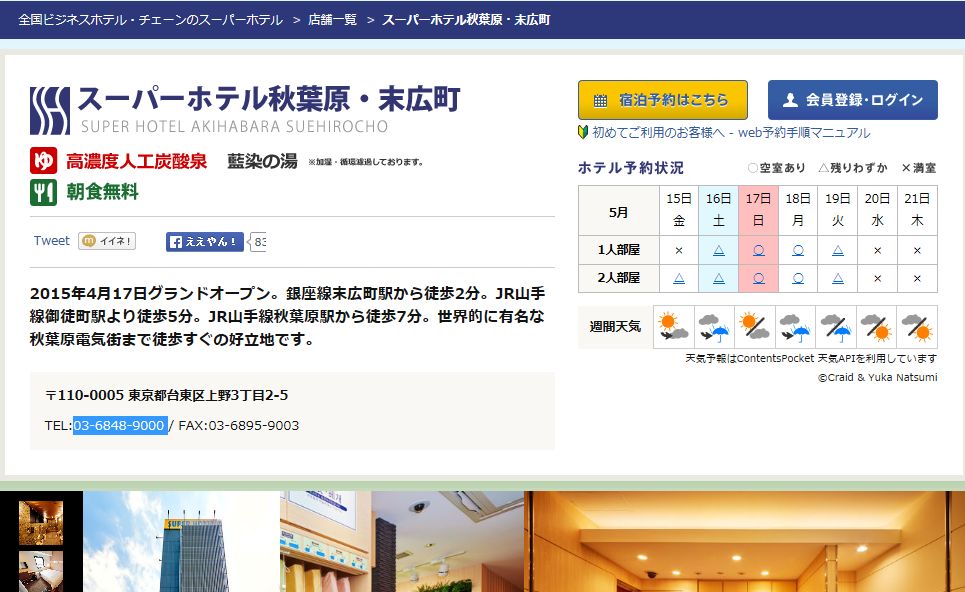Select current breadcrumb スーパーホテル秋葉原・末広町
Viewport: 965px width, 592px height.
pos(466,20)
